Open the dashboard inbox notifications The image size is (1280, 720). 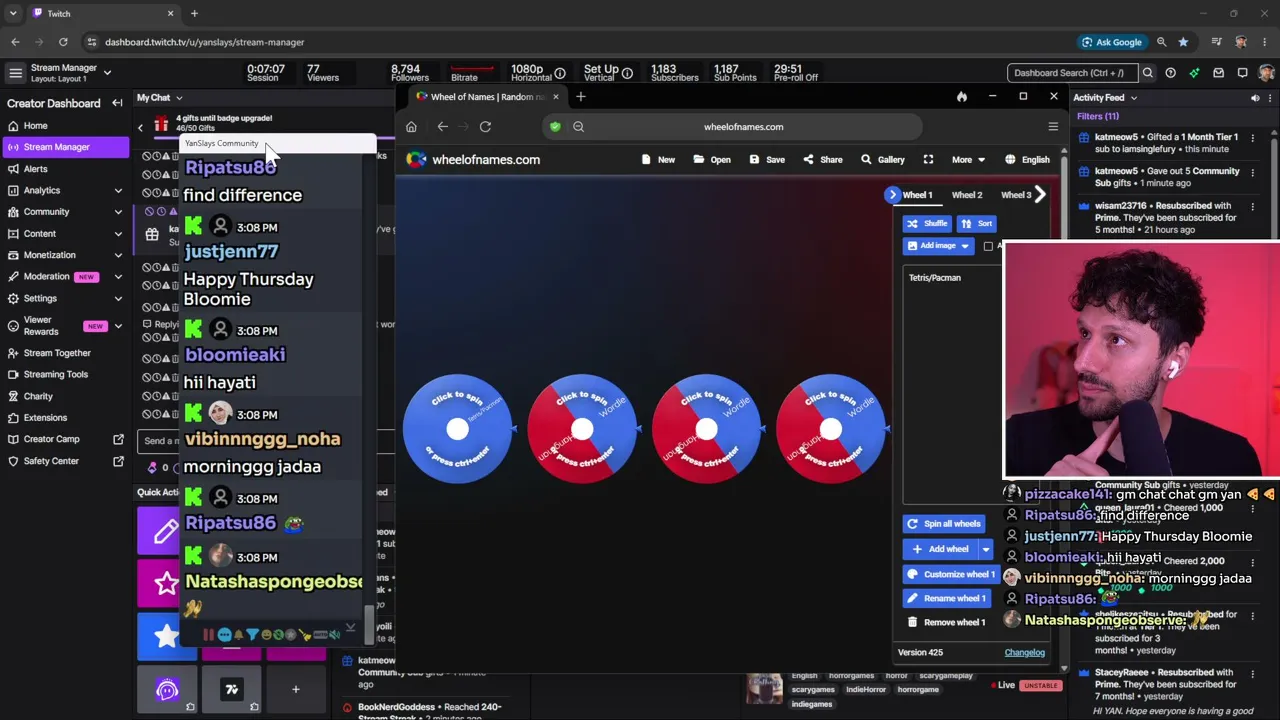(1218, 73)
